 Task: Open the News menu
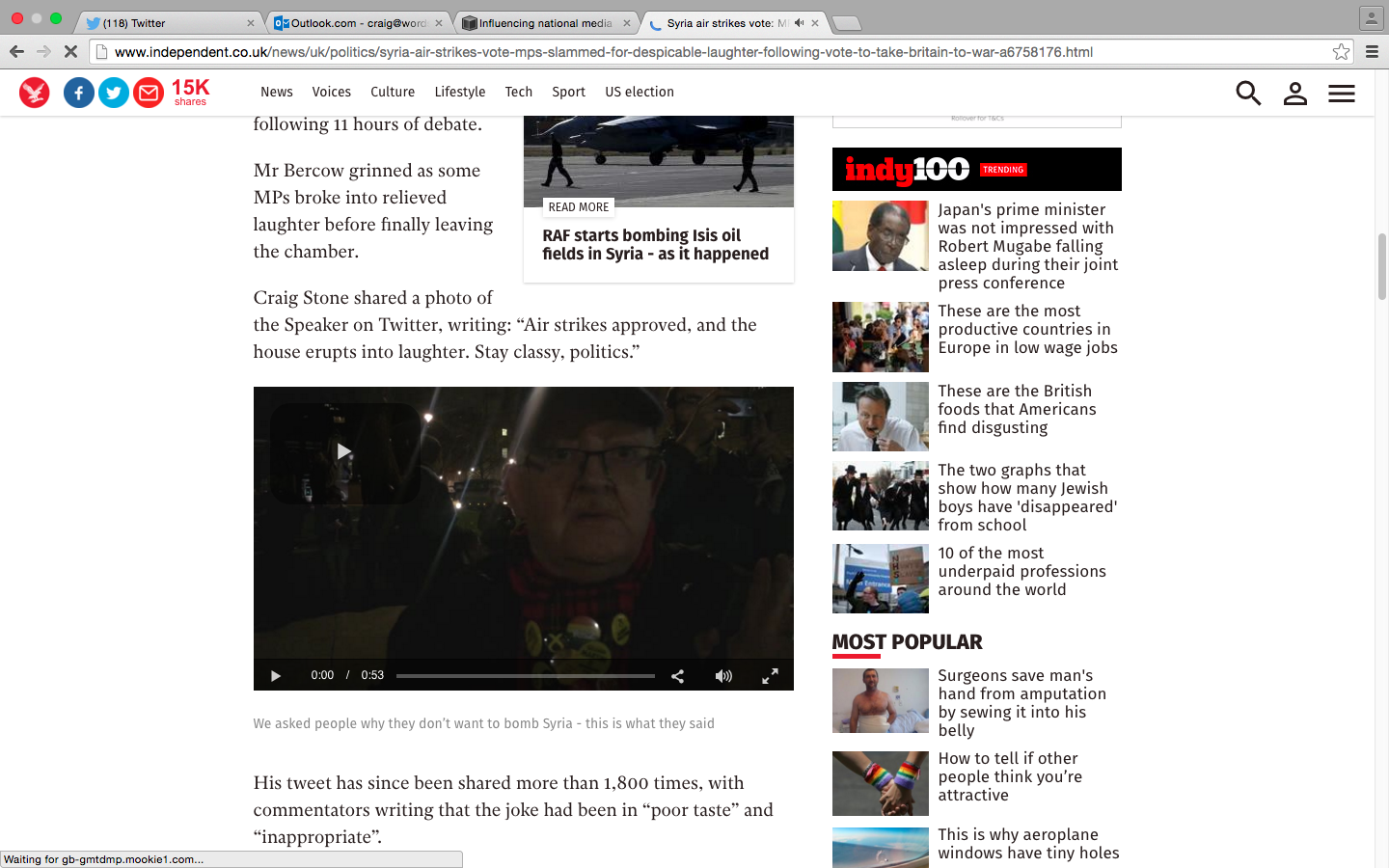[277, 93]
